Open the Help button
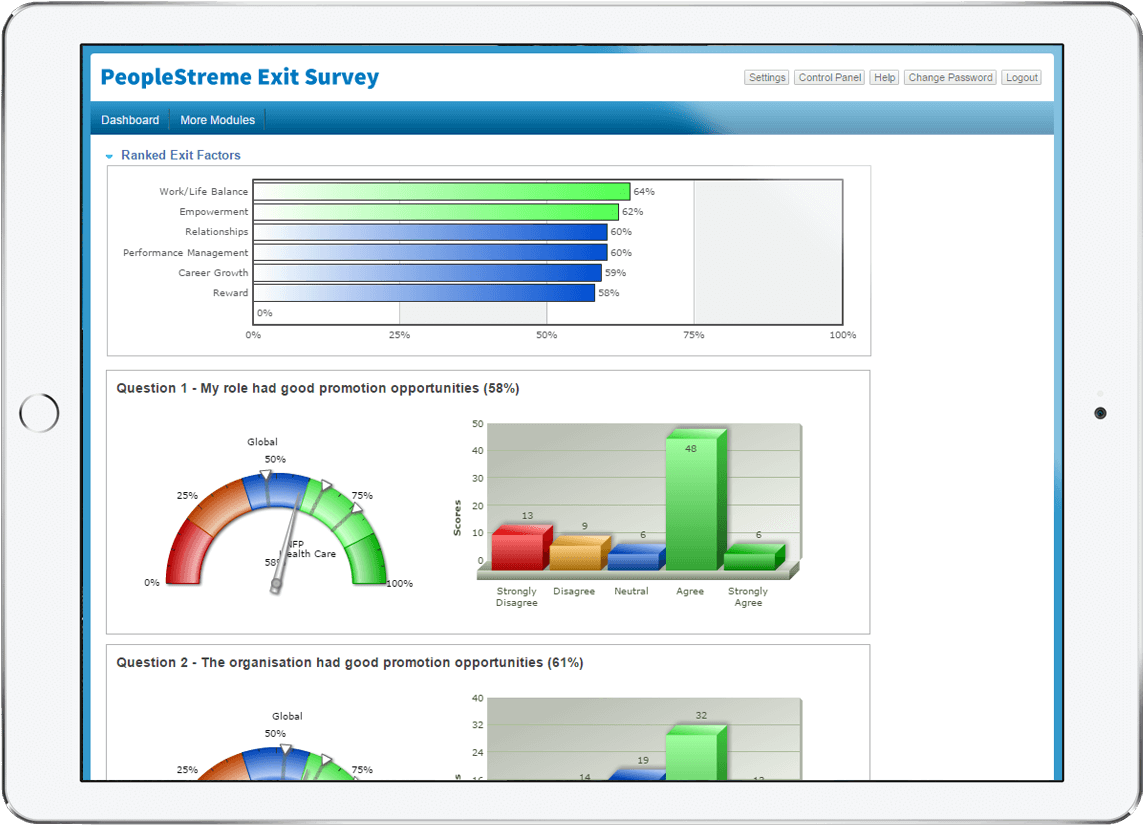Viewport: 1143px width, 825px height. click(884, 78)
